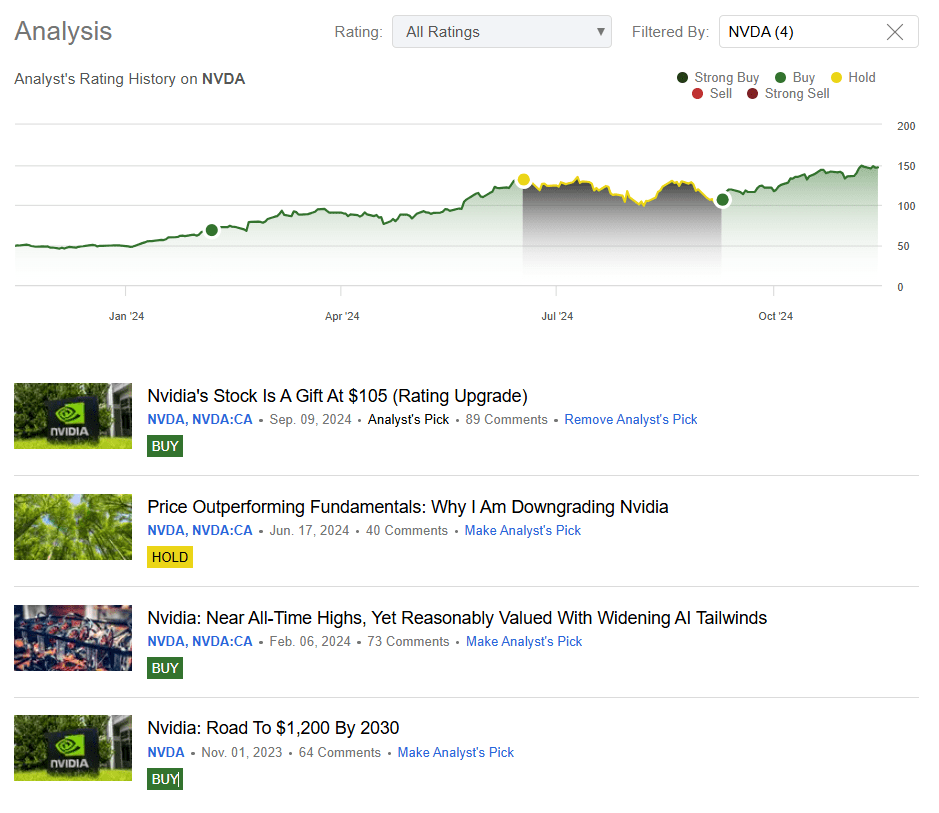Make the June 17 article Analyst's Pick
Screen dimensions: 939x813
(522, 531)
